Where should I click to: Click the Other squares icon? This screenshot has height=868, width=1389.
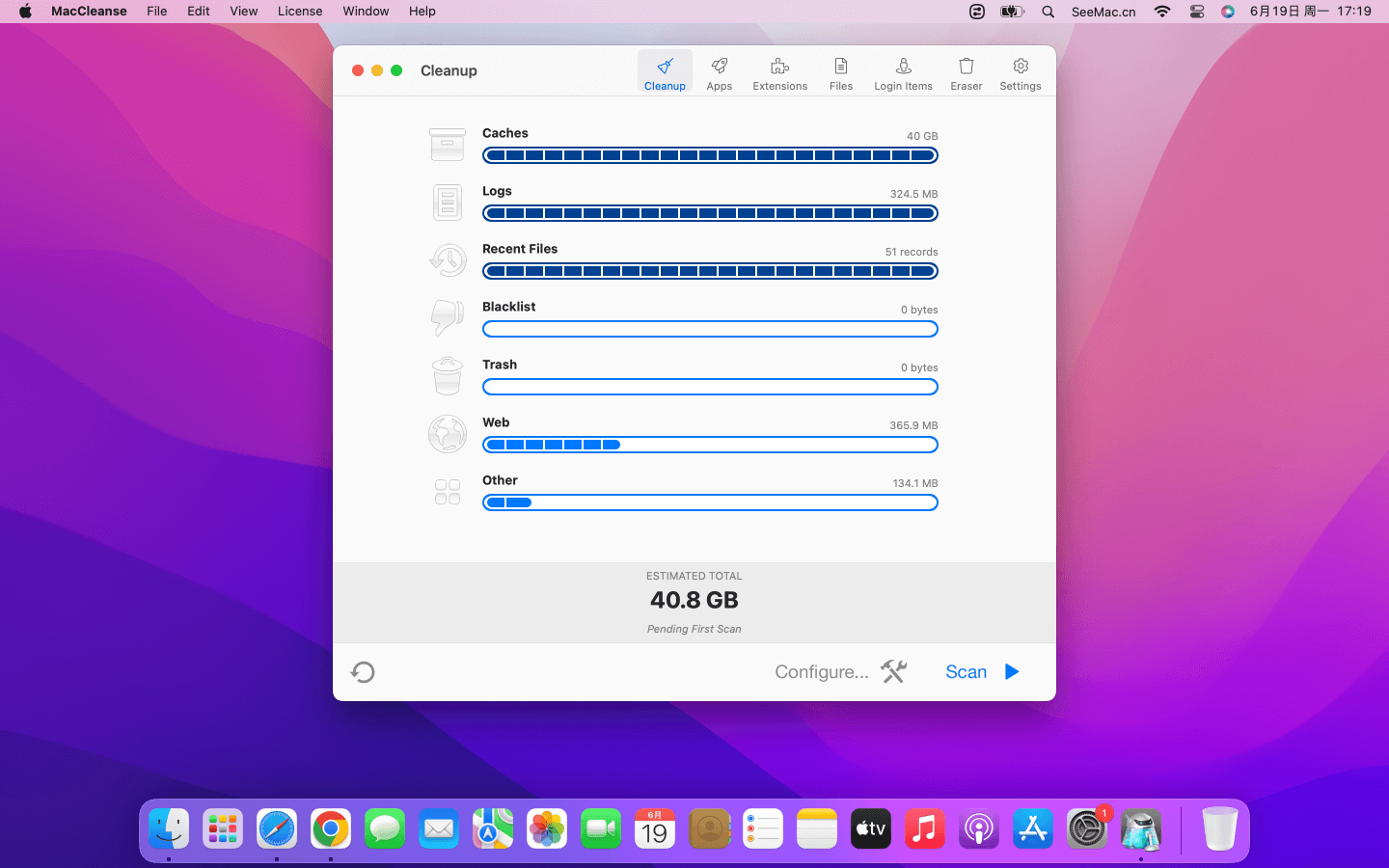[x=448, y=492]
